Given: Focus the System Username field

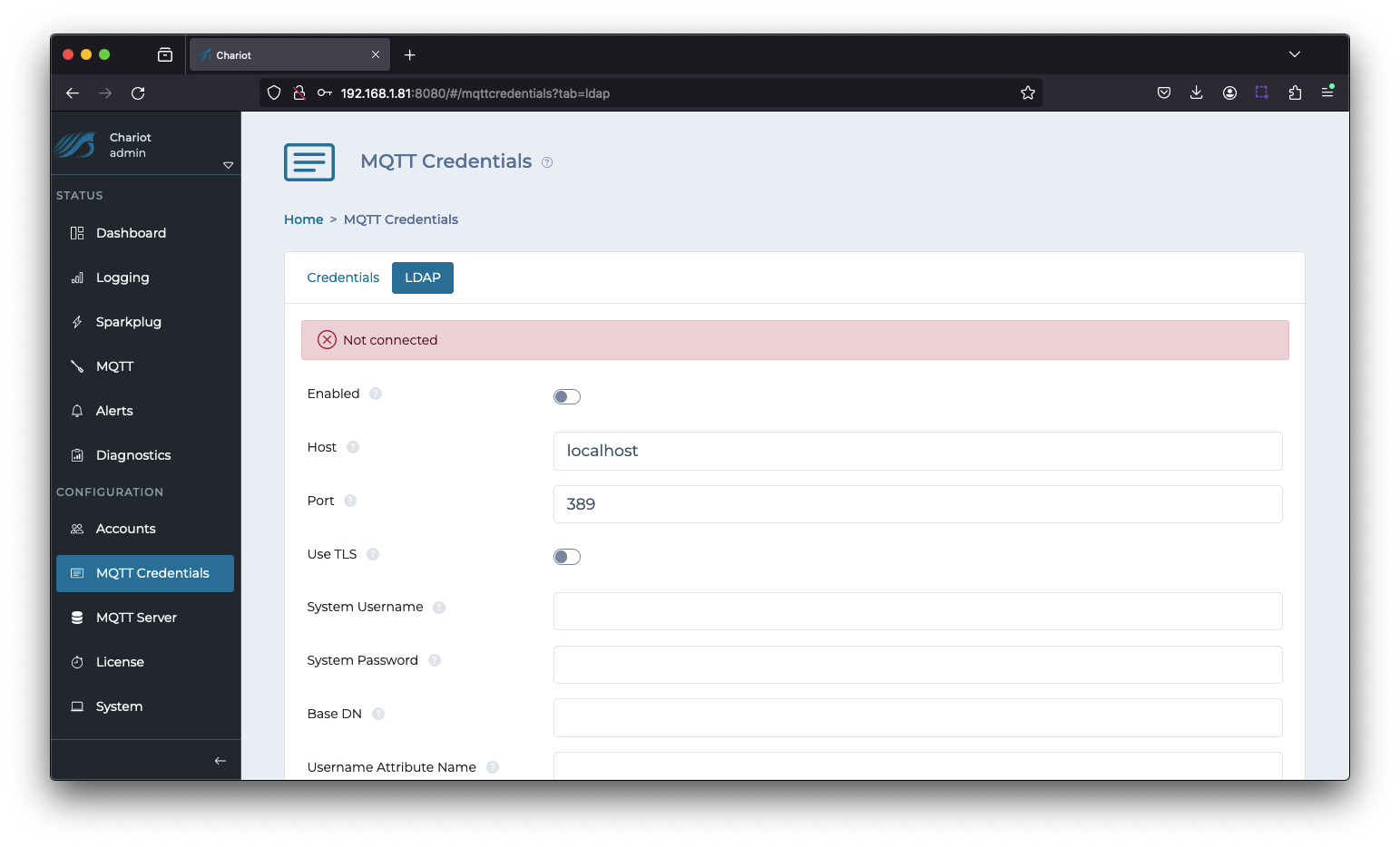Looking at the screenshot, I should (x=917, y=611).
